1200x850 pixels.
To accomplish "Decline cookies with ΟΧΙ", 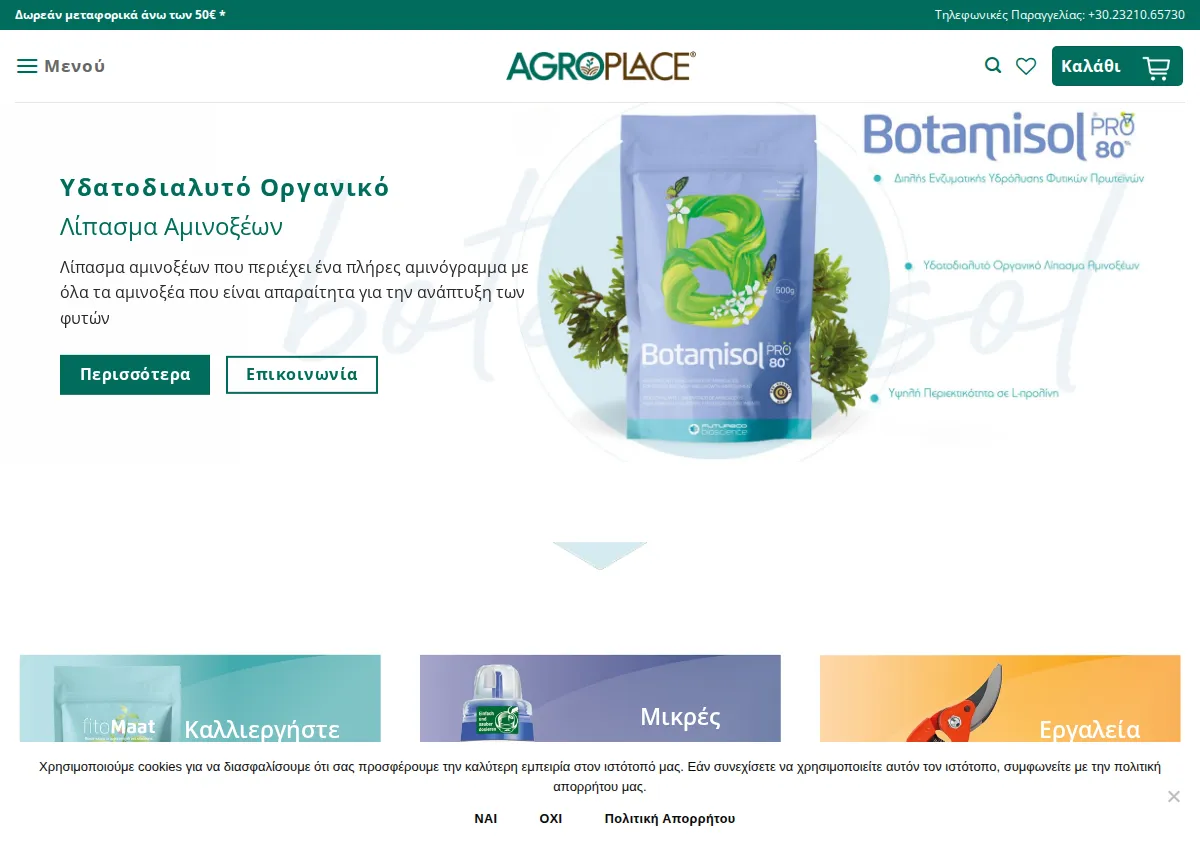I will pyautogui.click(x=551, y=818).
